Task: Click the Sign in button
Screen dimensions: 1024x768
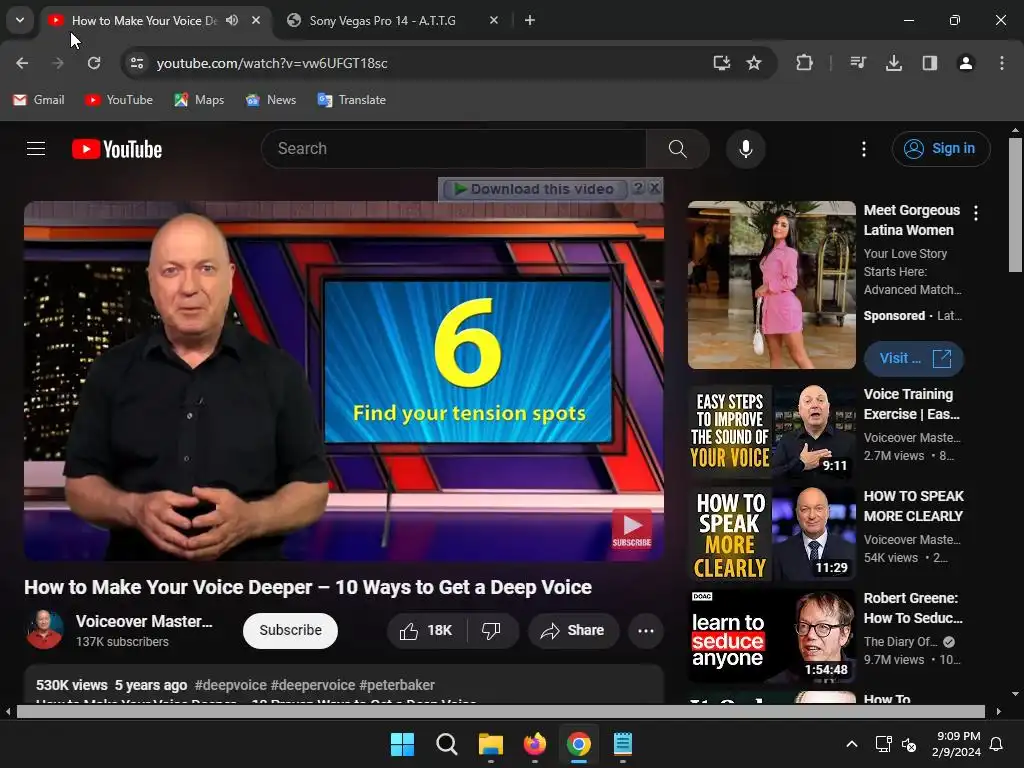Action: click(940, 149)
